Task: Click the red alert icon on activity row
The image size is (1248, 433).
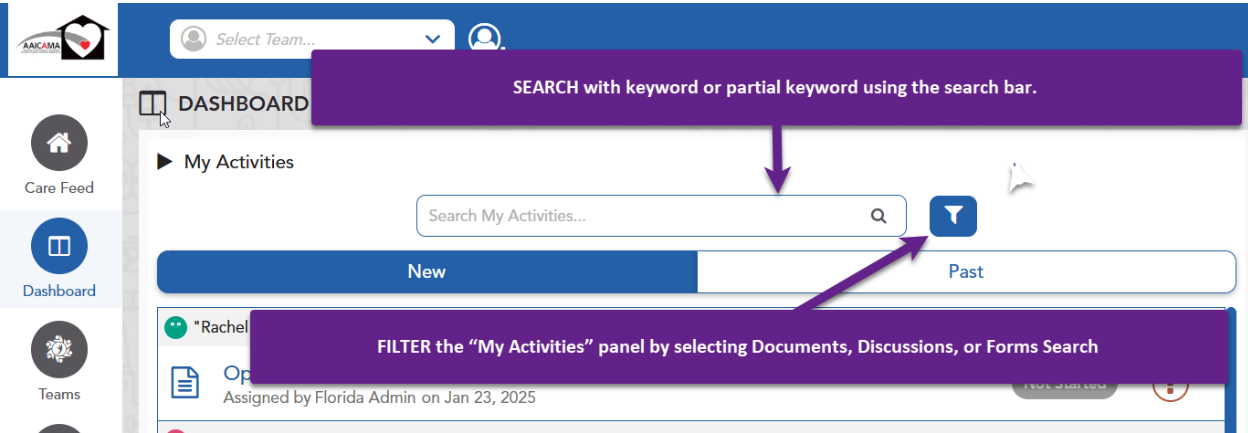Action: click(x=1169, y=387)
